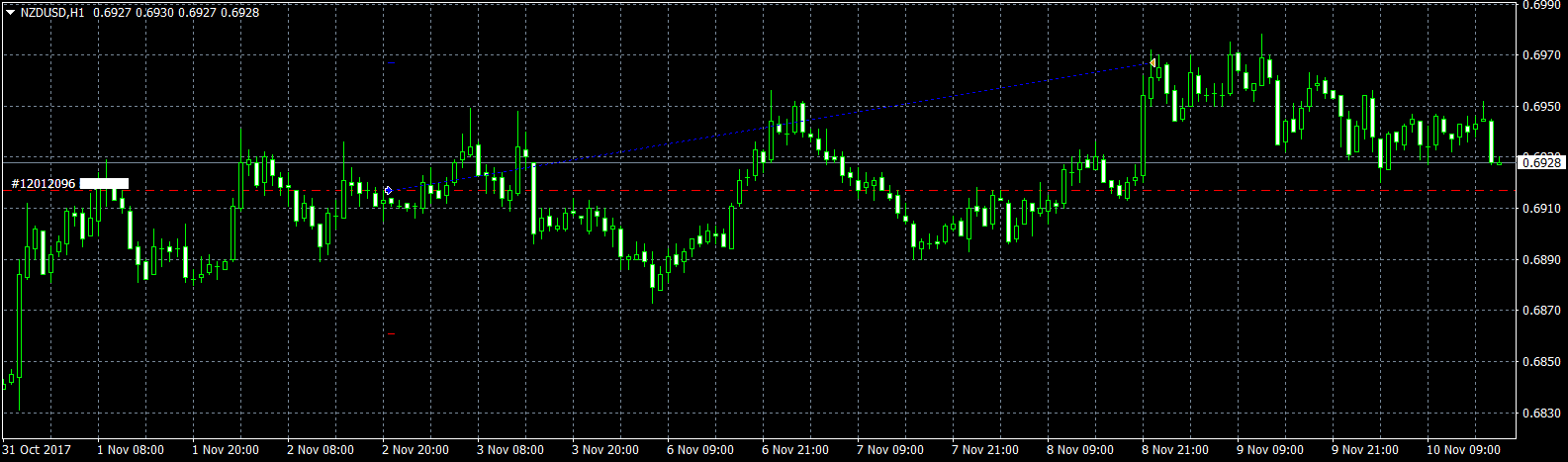Click the 0.6970 price axis label
Image resolution: width=1568 pixels, height=462 pixels.
point(1541,55)
